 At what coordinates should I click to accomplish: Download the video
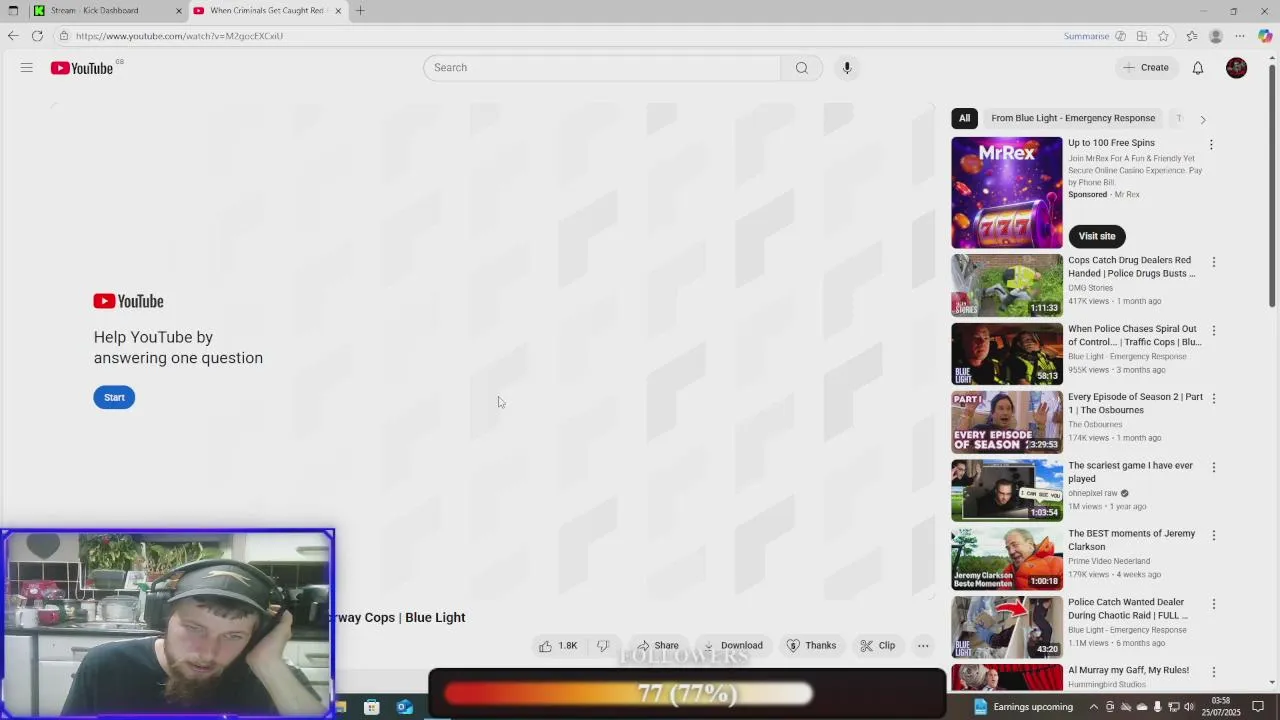[x=733, y=646]
